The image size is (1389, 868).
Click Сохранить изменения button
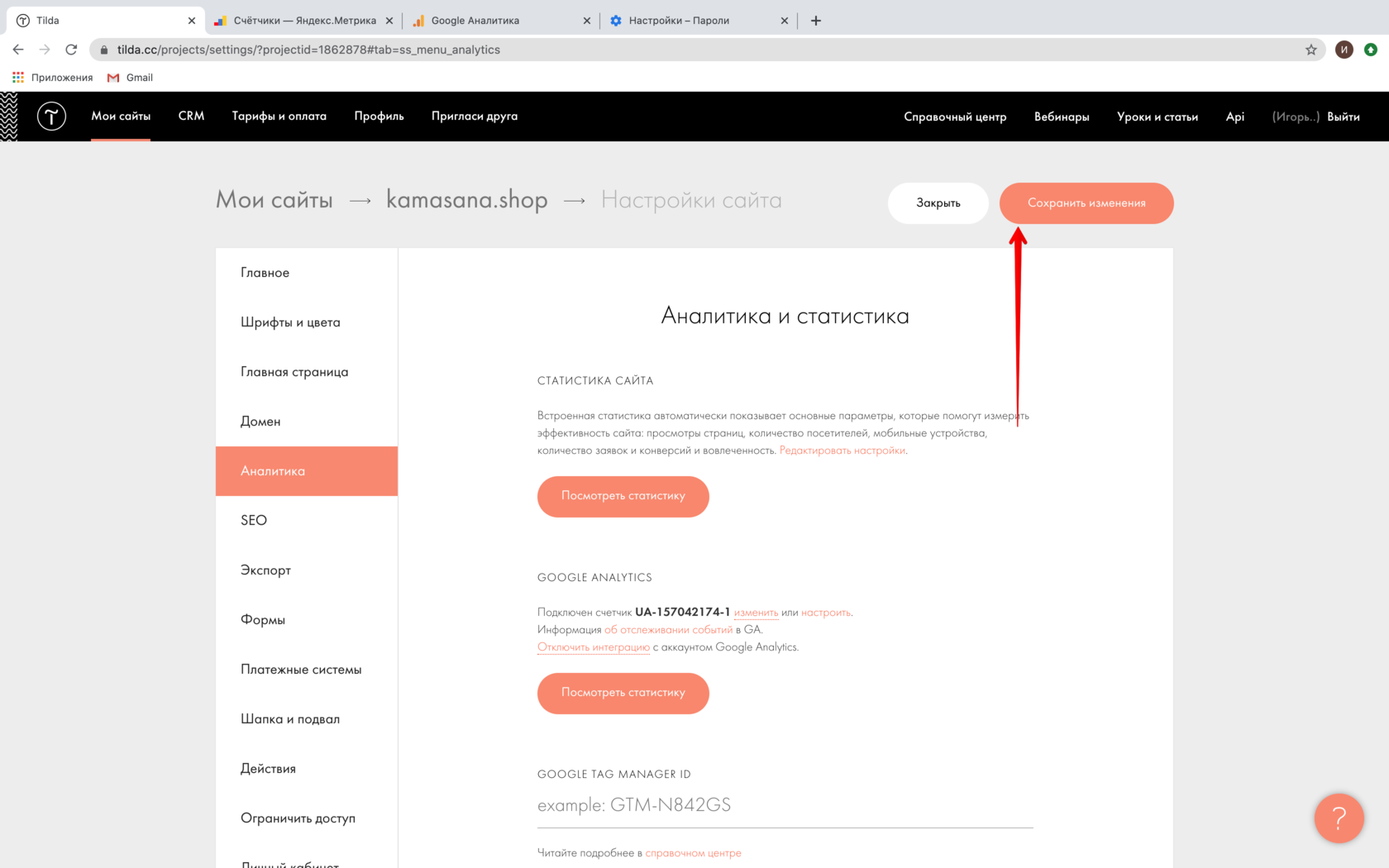(1086, 203)
